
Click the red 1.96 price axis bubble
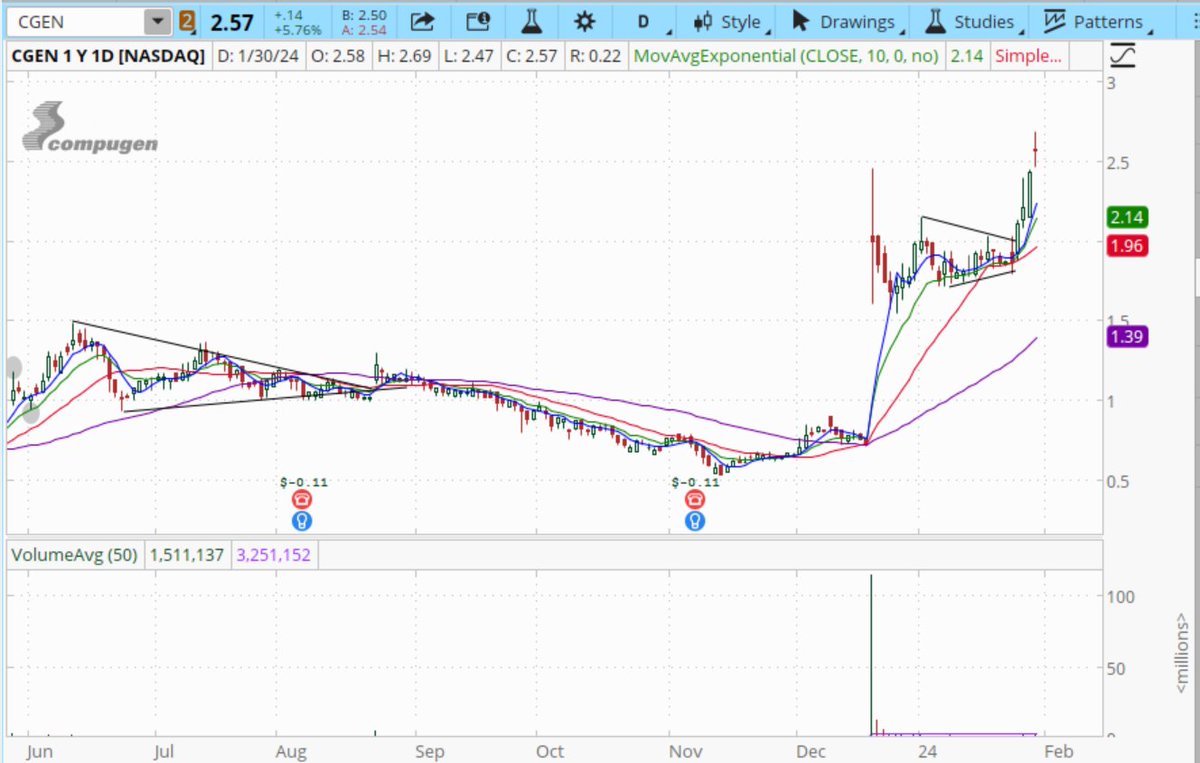pyautogui.click(x=1127, y=246)
